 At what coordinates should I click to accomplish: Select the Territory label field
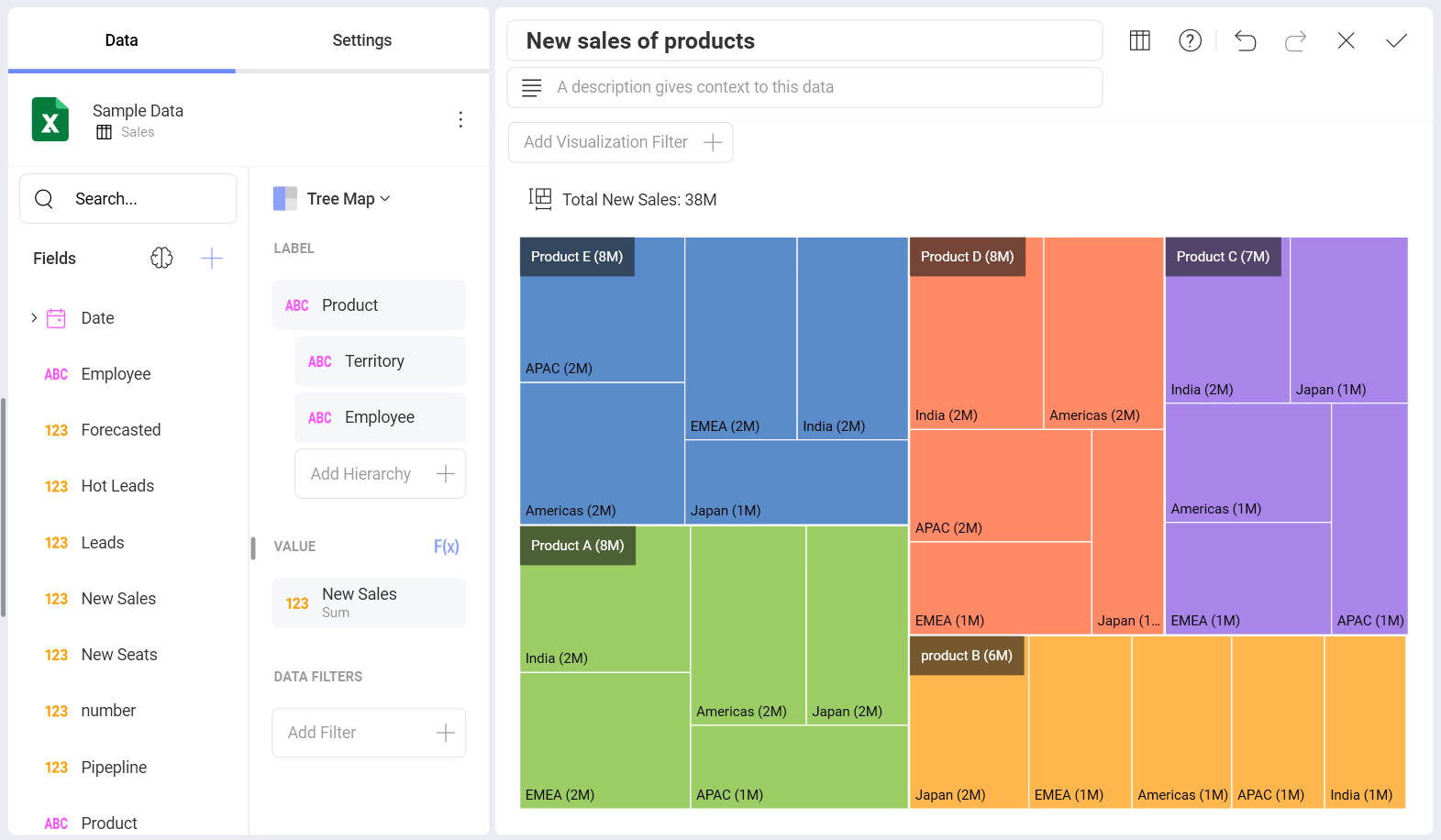click(x=380, y=361)
